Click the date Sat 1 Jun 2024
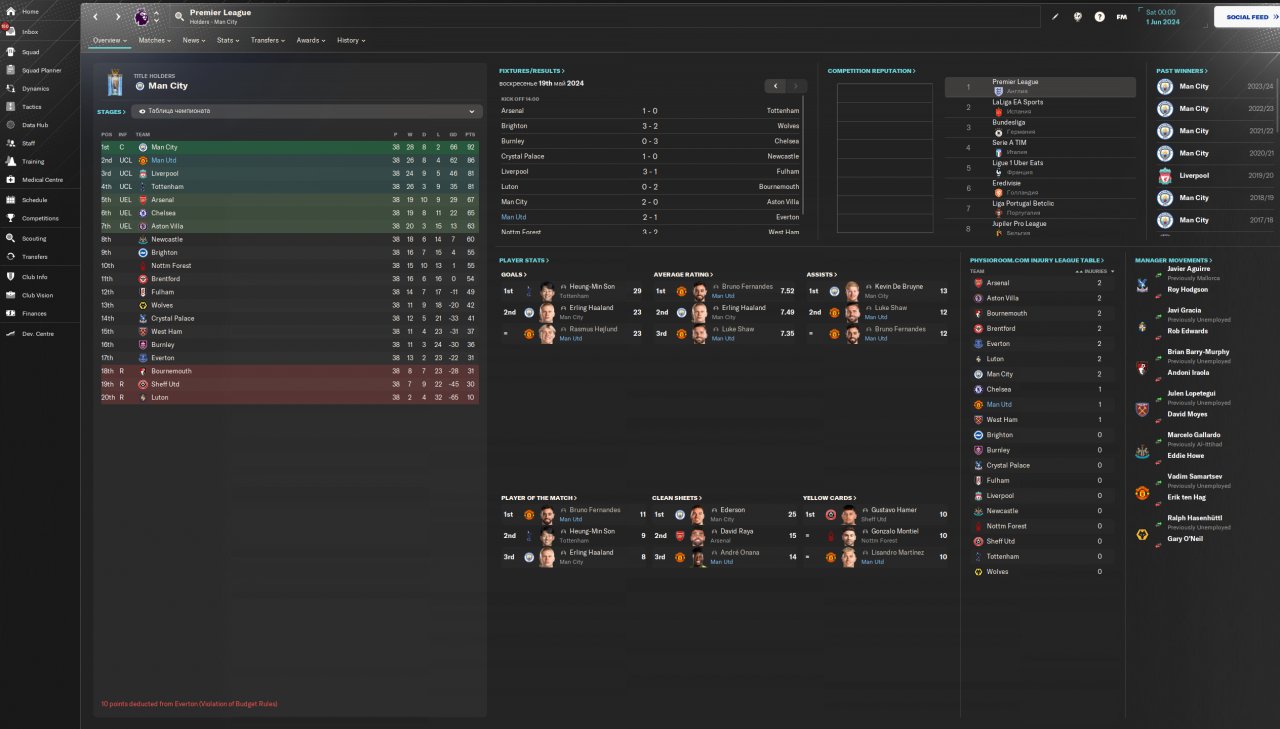Screen dimensions: 1280x729 pos(1161,17)
